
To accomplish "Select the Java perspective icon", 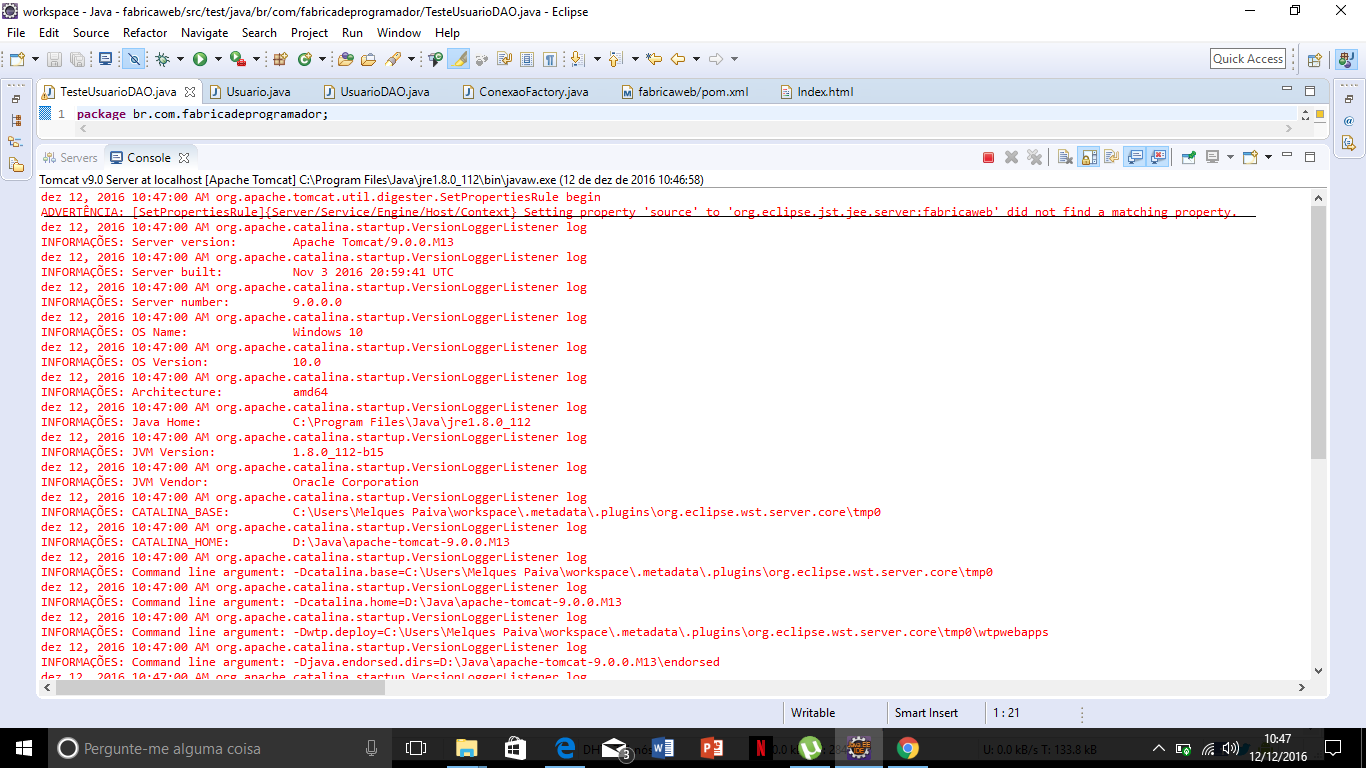I will tap(1346, 60).
